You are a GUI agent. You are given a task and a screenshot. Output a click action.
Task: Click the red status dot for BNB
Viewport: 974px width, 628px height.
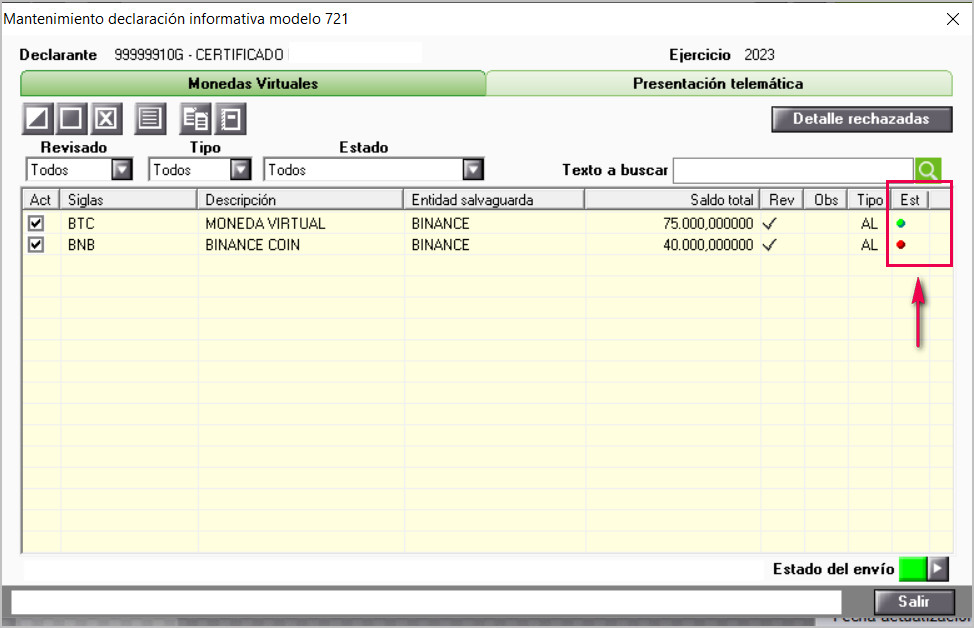tap(901, 245)
